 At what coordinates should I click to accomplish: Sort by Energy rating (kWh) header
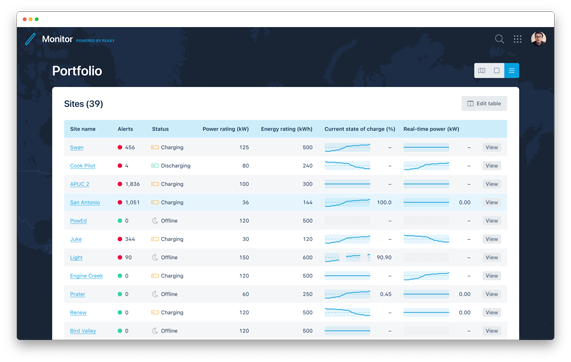(x=287, y=129)
